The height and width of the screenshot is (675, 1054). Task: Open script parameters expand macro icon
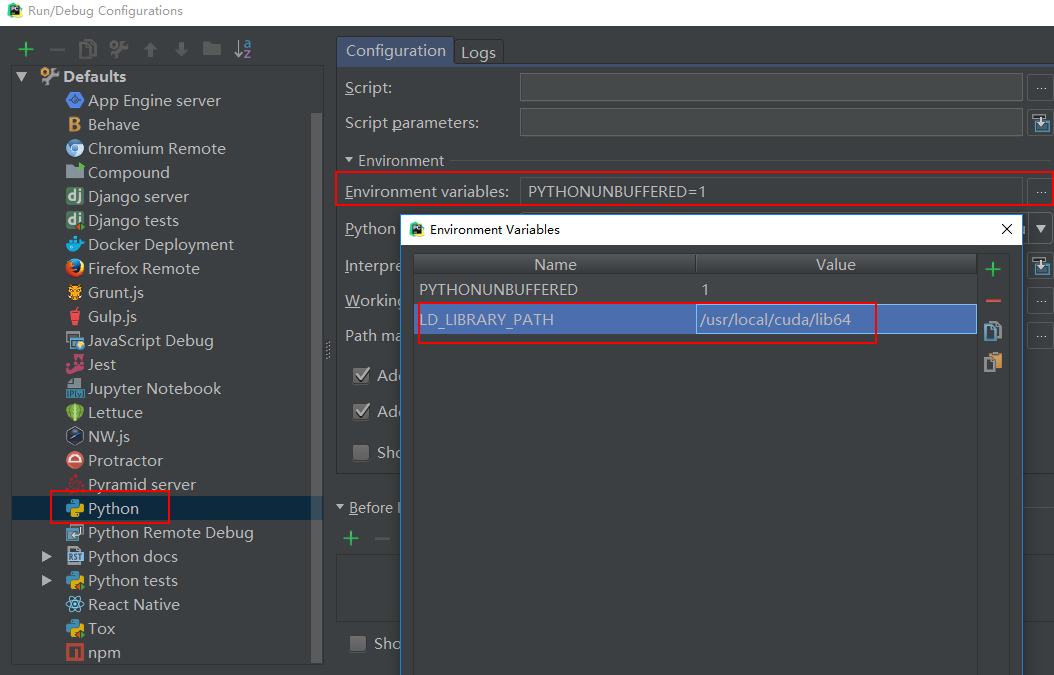[x=1041, y=123]
